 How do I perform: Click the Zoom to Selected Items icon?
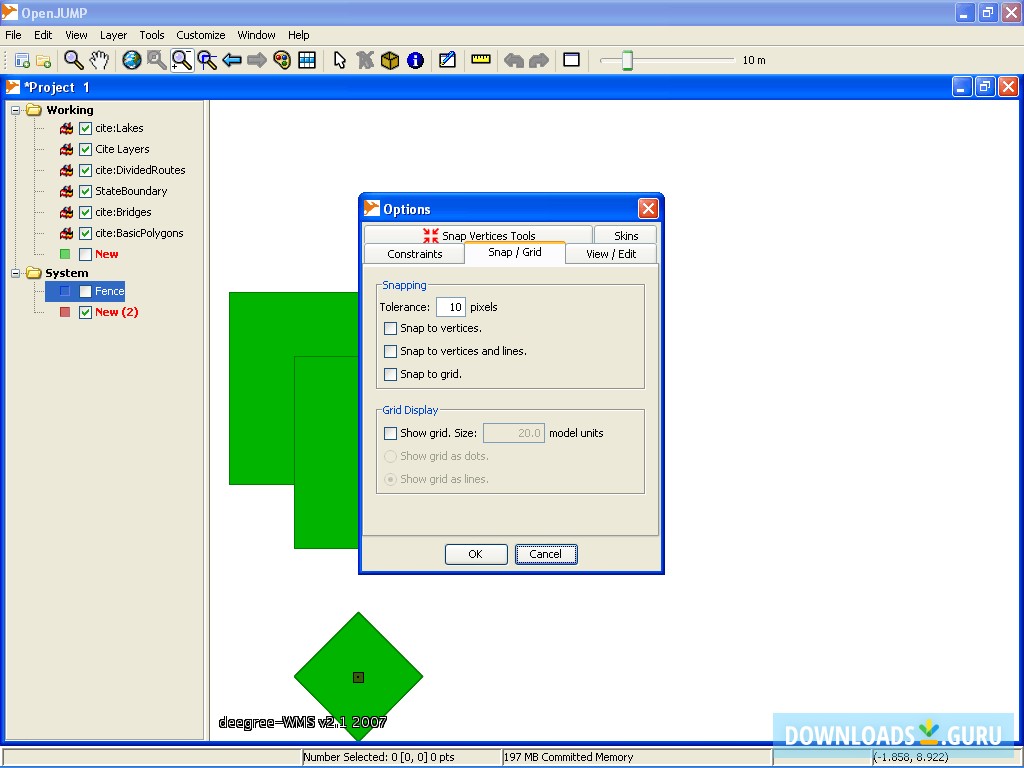click(157, 60)
